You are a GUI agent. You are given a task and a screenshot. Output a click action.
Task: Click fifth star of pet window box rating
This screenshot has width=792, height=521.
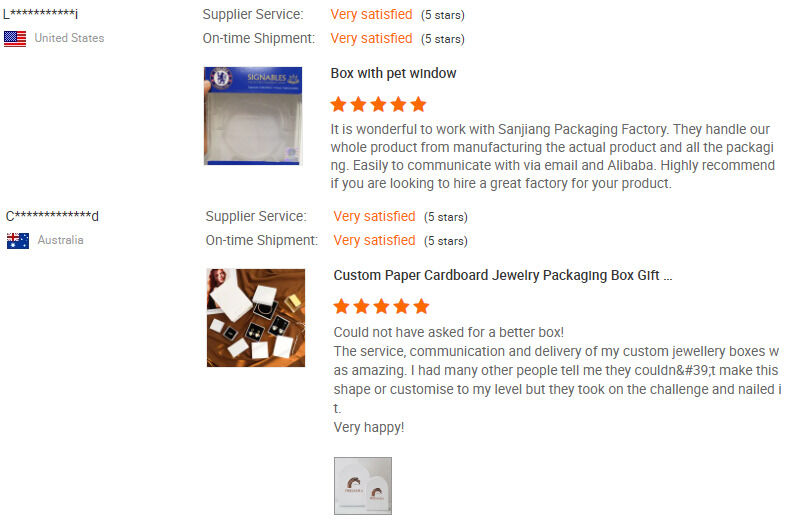click(418, 105)
